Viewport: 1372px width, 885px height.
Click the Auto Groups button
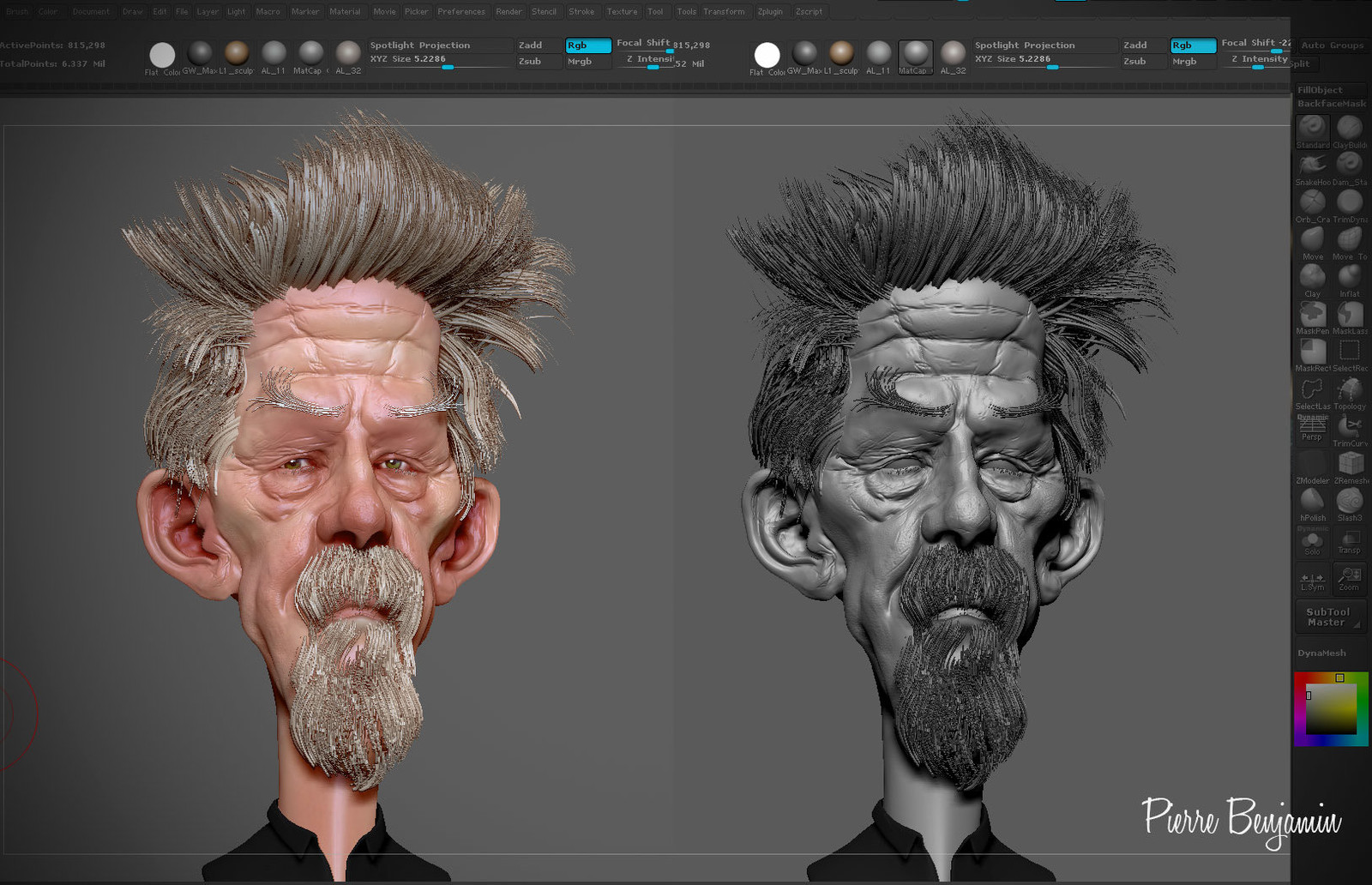pyautogui.click(x=1332, y=45)
